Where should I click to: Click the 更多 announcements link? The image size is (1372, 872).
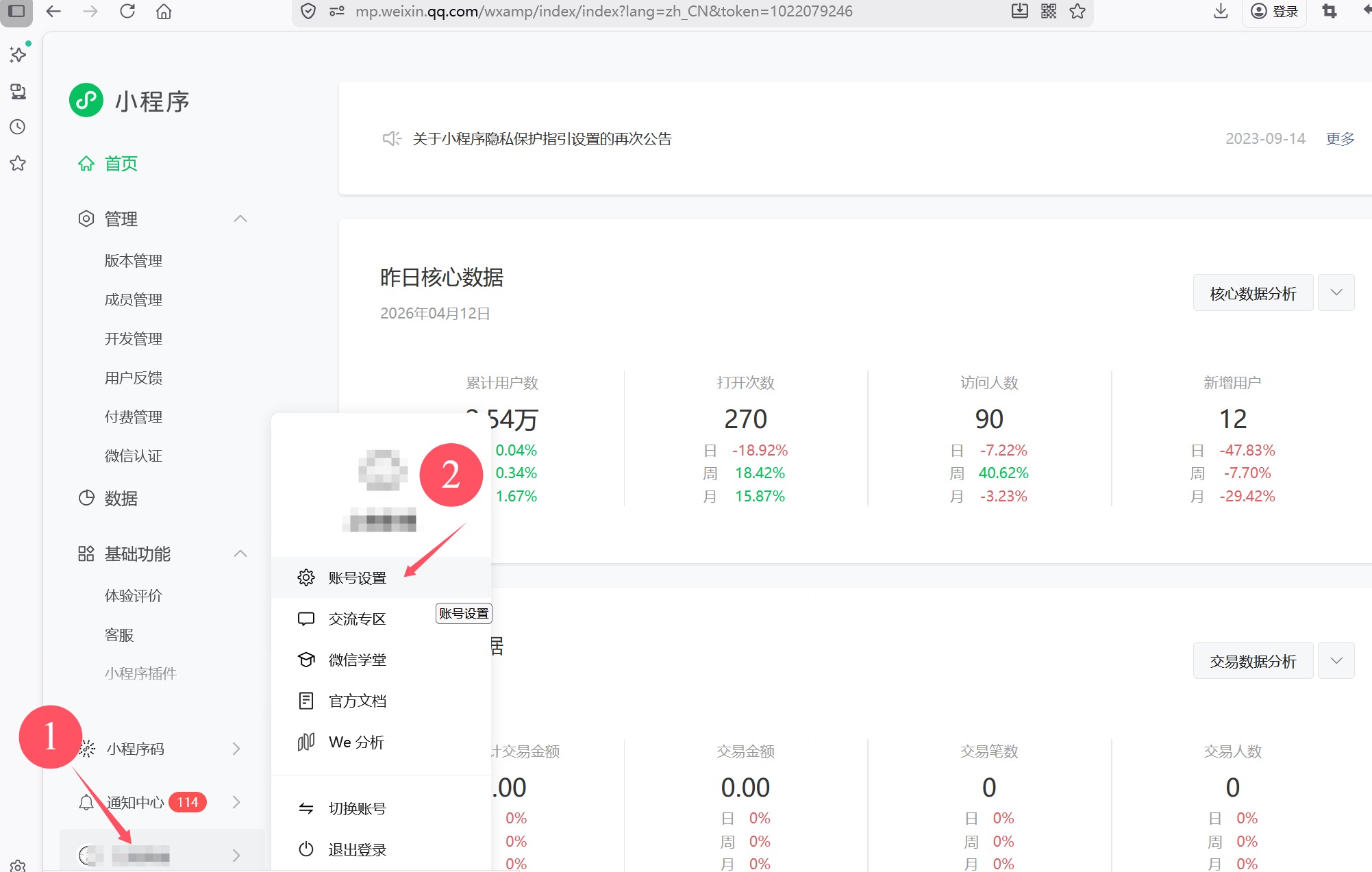[x=1340, y=138]
